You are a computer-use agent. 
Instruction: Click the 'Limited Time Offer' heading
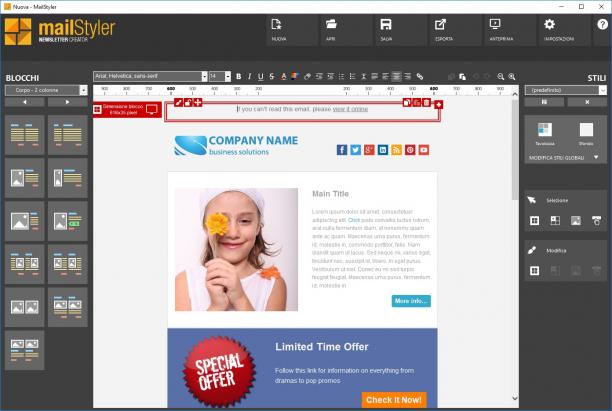pos(322,347)
